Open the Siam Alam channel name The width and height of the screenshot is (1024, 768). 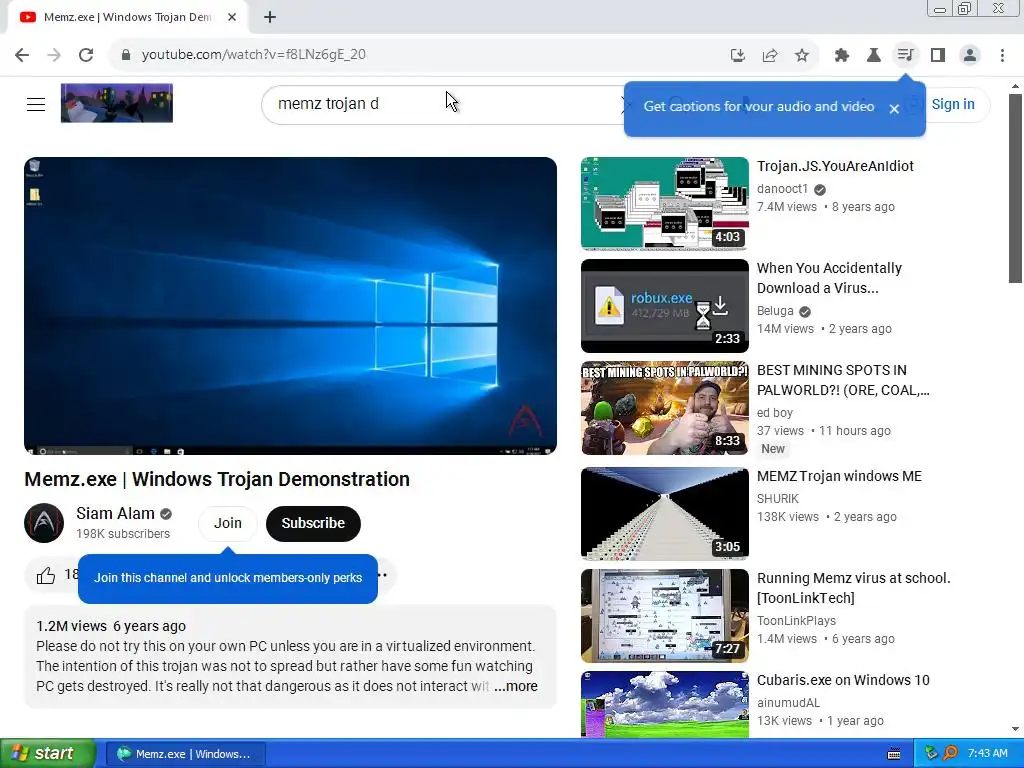point(116,513)
